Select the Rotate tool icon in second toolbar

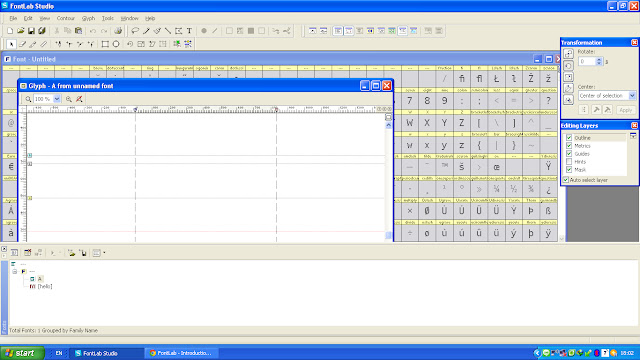pyautogui.click(x=130, y=44)
